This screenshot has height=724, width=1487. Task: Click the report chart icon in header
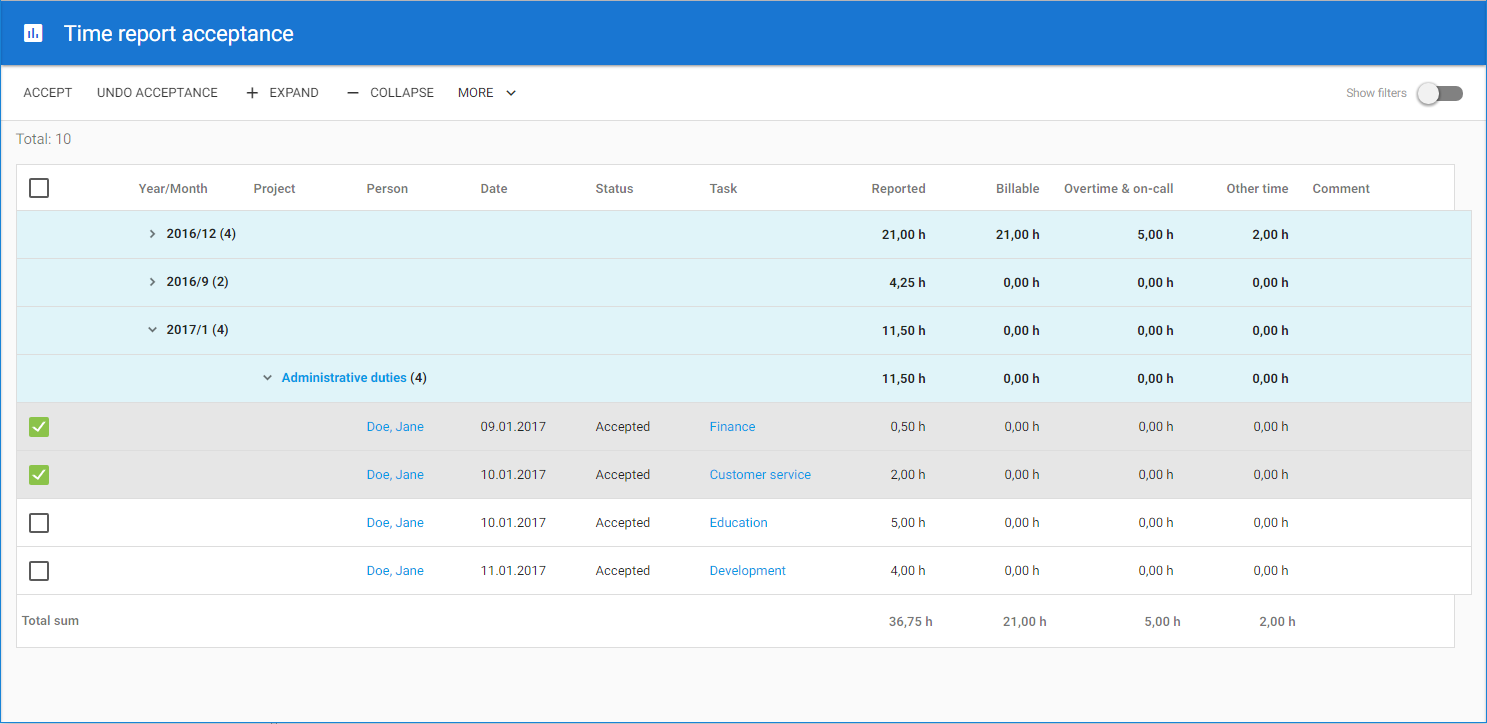point(34,33)
